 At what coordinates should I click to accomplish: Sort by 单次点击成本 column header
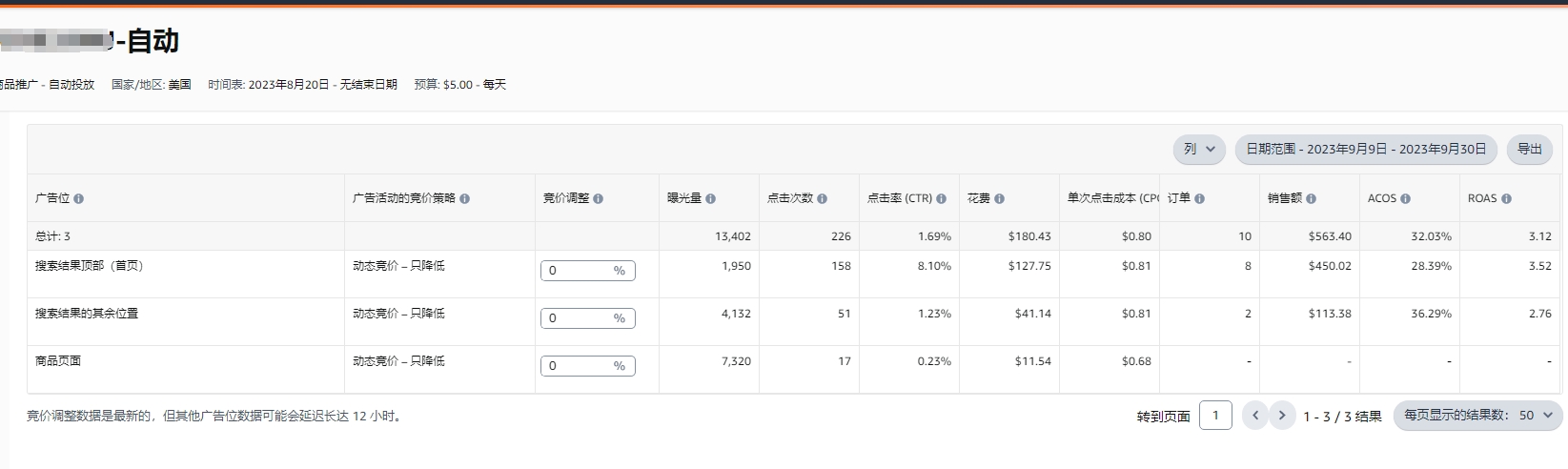tap(1112, 198)
